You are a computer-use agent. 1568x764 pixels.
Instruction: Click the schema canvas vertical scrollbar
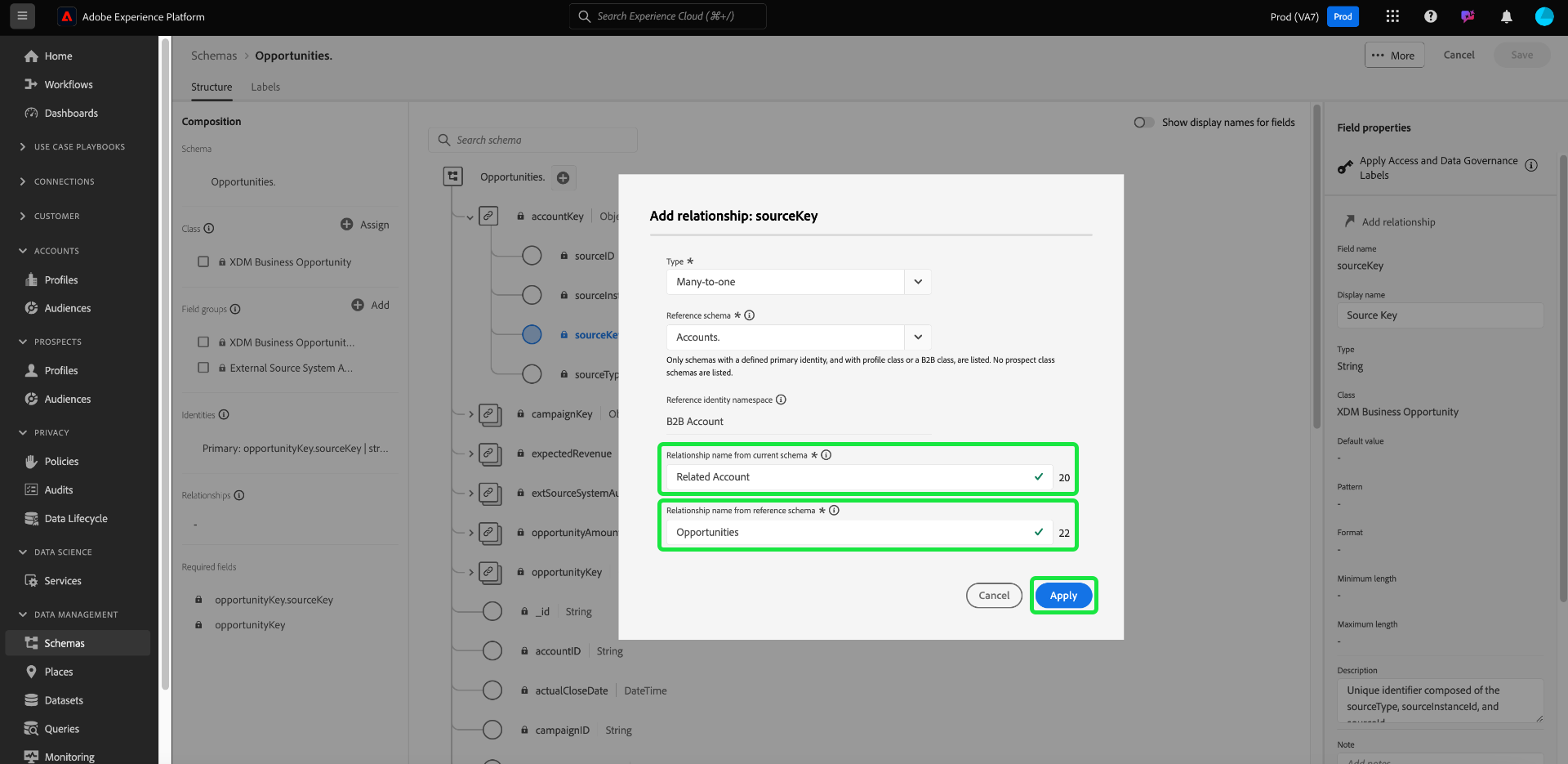tap(1316, 266)
